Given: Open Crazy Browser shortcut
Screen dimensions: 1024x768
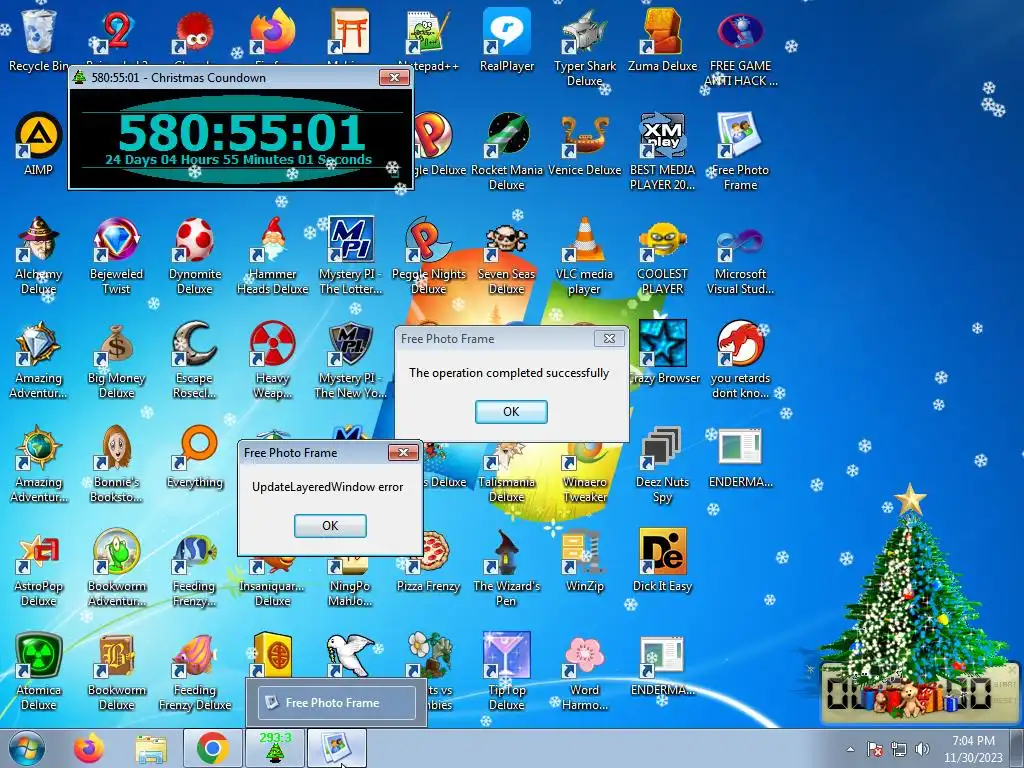Looking at the screenshot, I should 663,352.
